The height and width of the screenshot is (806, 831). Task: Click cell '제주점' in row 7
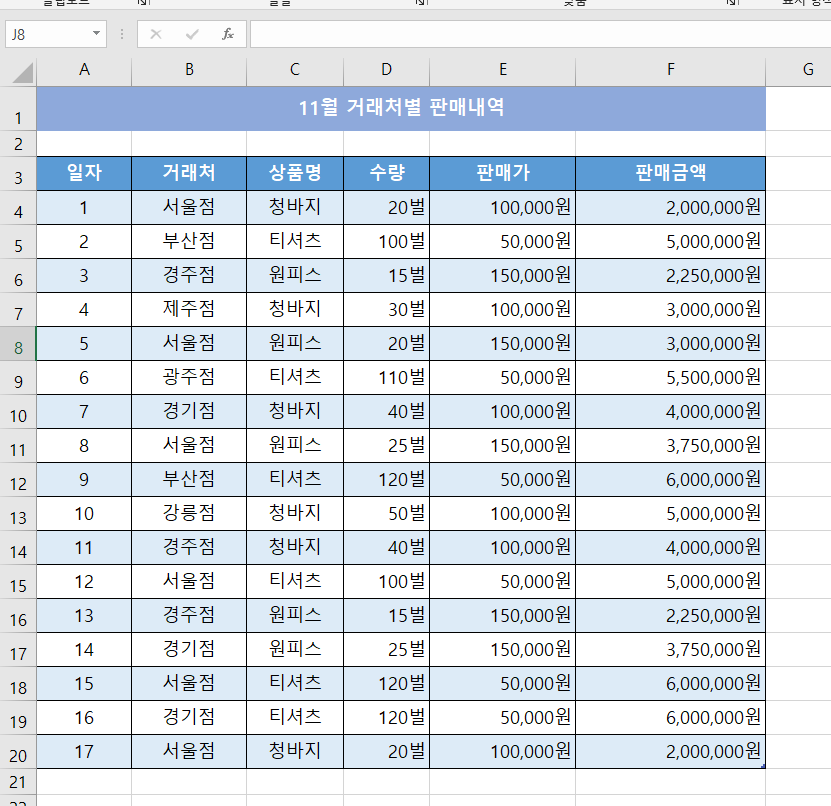(189, 309)
